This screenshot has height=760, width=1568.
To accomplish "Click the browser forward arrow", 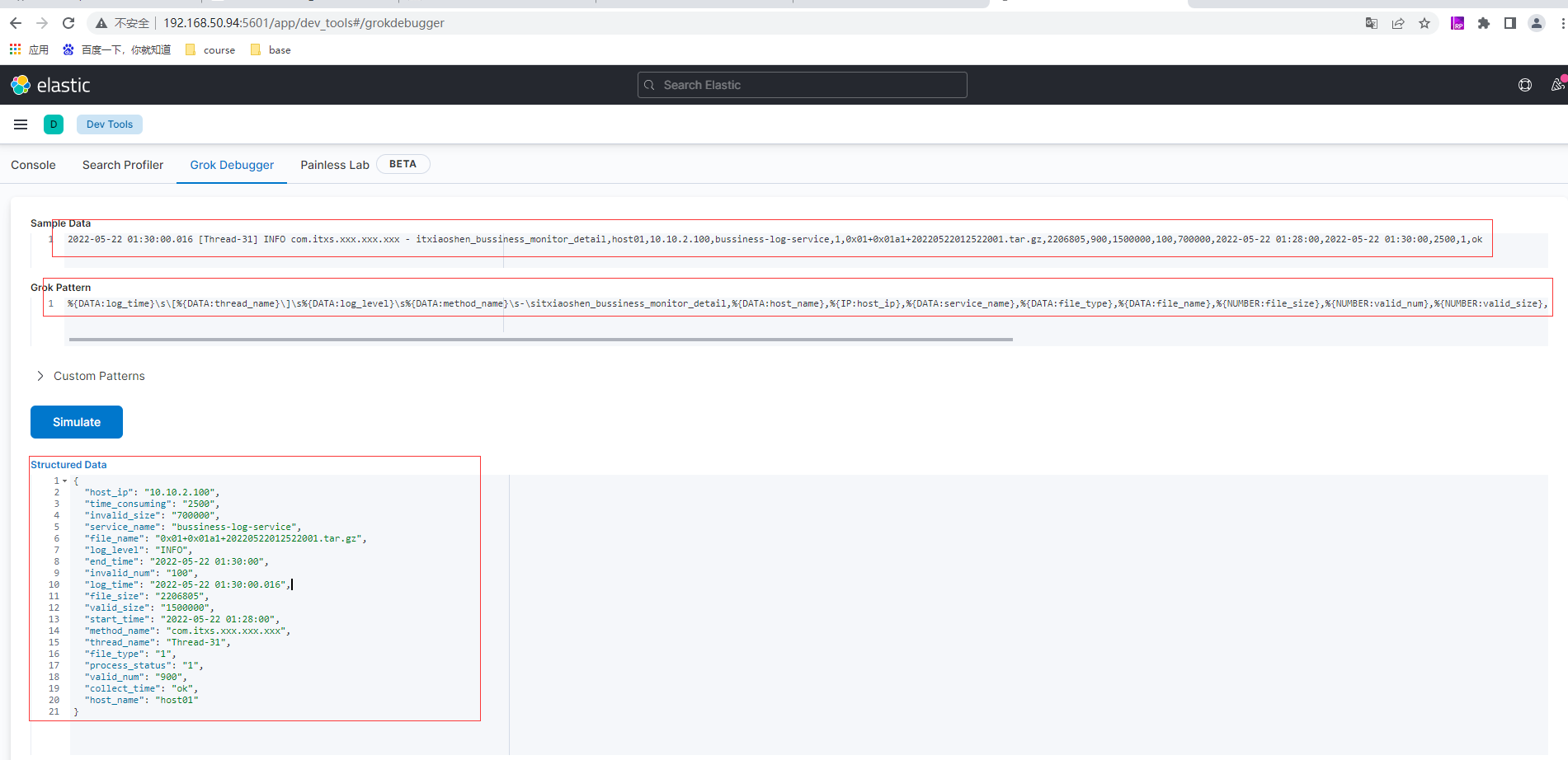I will tap(42, 23).
